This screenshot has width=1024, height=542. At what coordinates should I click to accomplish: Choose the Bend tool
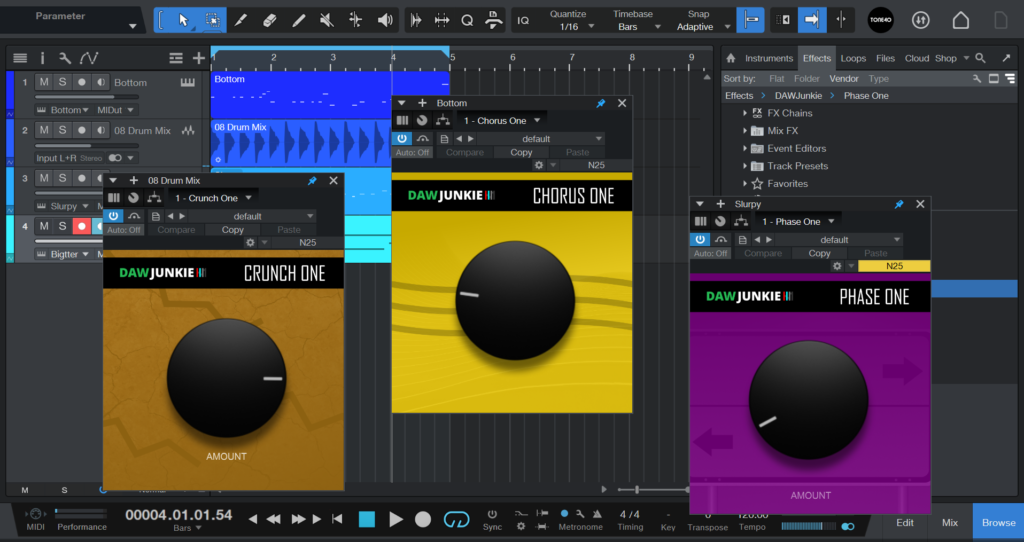356,20
